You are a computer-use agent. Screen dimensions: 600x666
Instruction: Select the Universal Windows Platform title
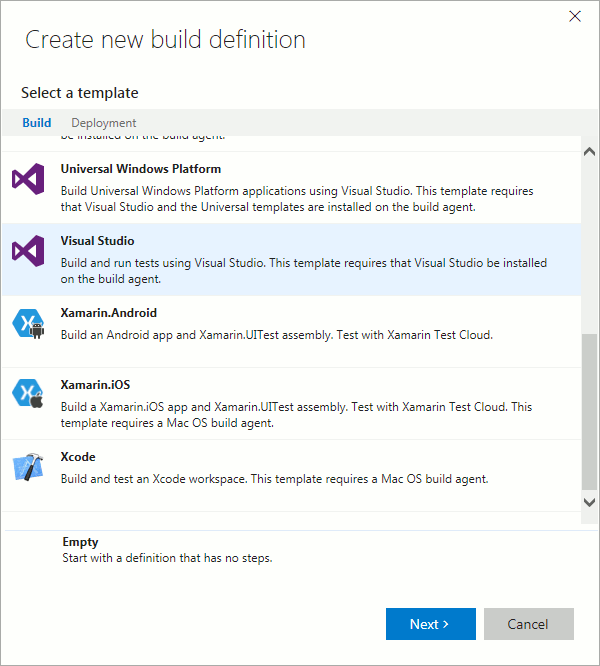coord(141,169)
